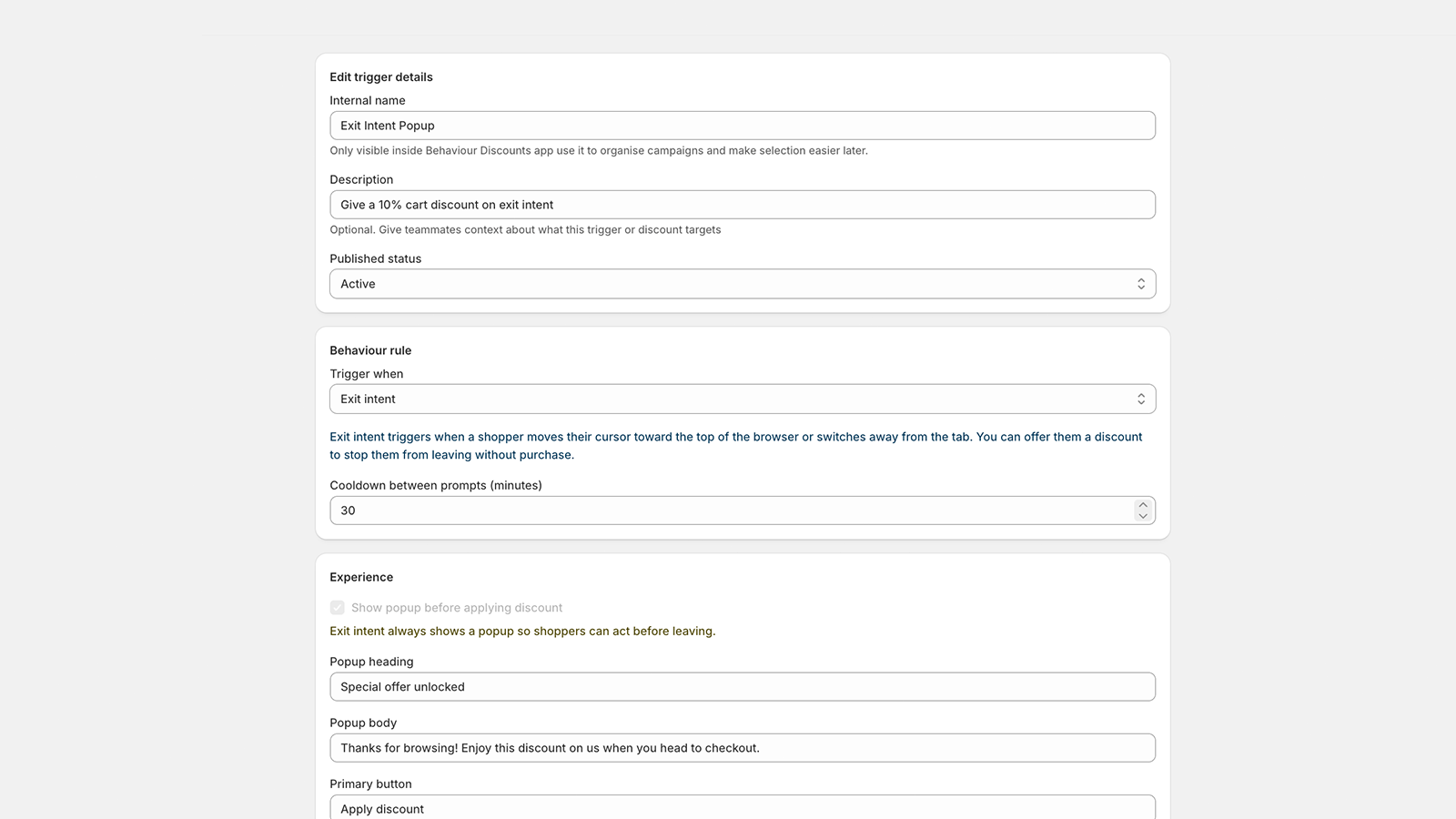Viewport: 1456px width, 819px height.
Task: Focus the Description text box
Action: pos(742,205)
